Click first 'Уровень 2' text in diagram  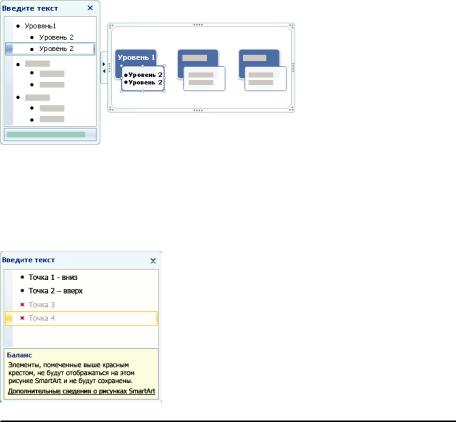(145, 75)
